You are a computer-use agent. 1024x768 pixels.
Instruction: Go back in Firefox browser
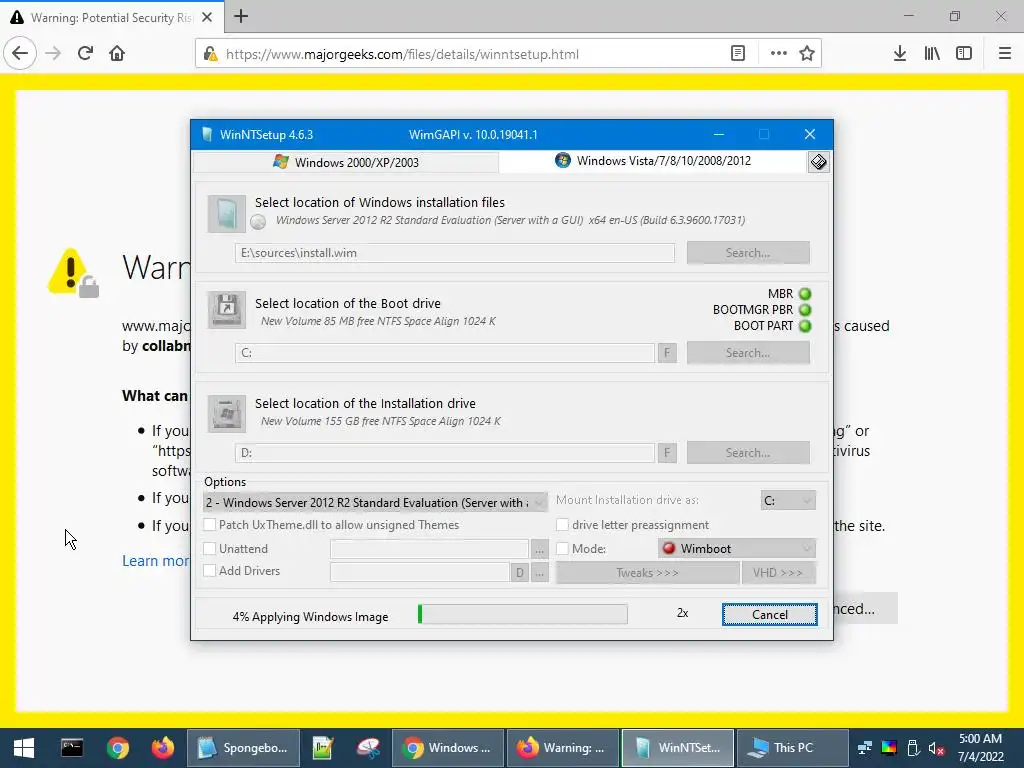pyautogui.click(x=20, y=53)
